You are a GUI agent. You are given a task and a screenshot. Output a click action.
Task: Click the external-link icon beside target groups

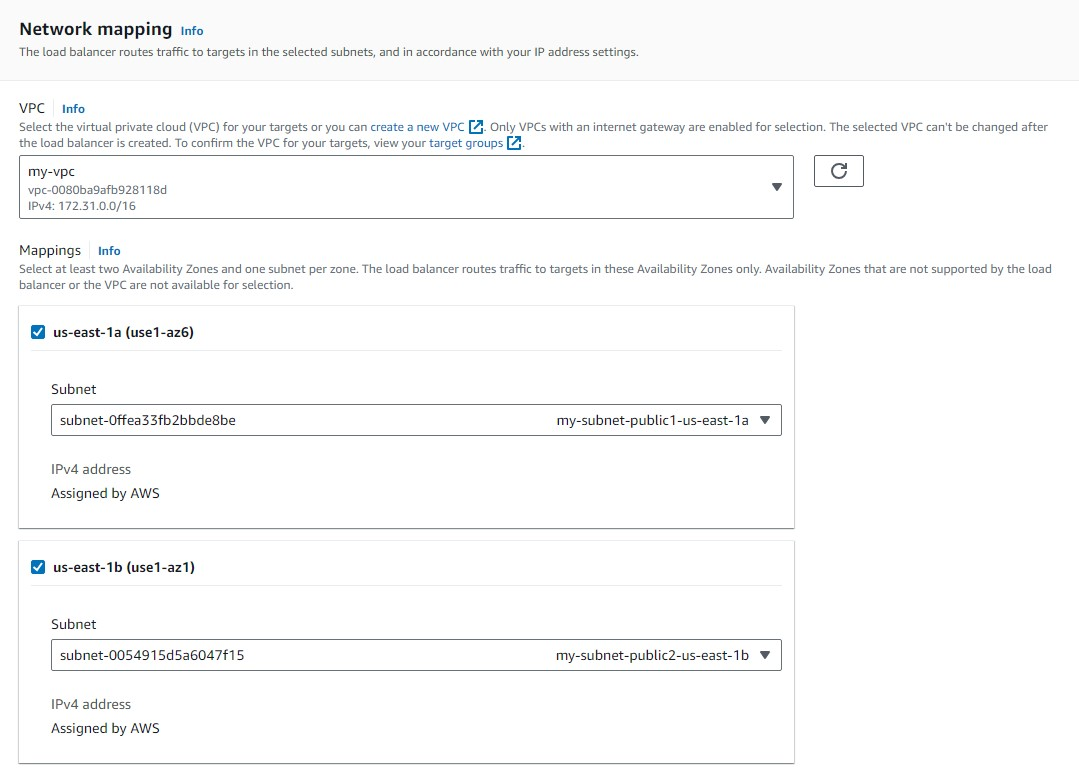point(514,142)
